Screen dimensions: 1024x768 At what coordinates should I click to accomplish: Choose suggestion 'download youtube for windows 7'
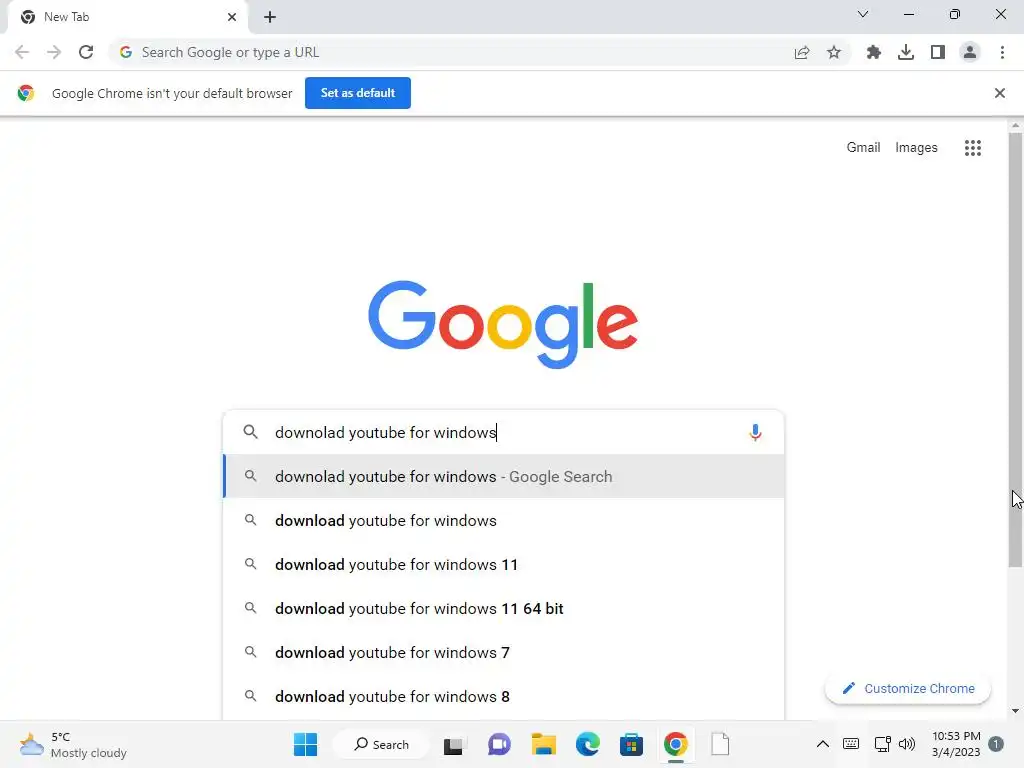(x=504, y=652)
